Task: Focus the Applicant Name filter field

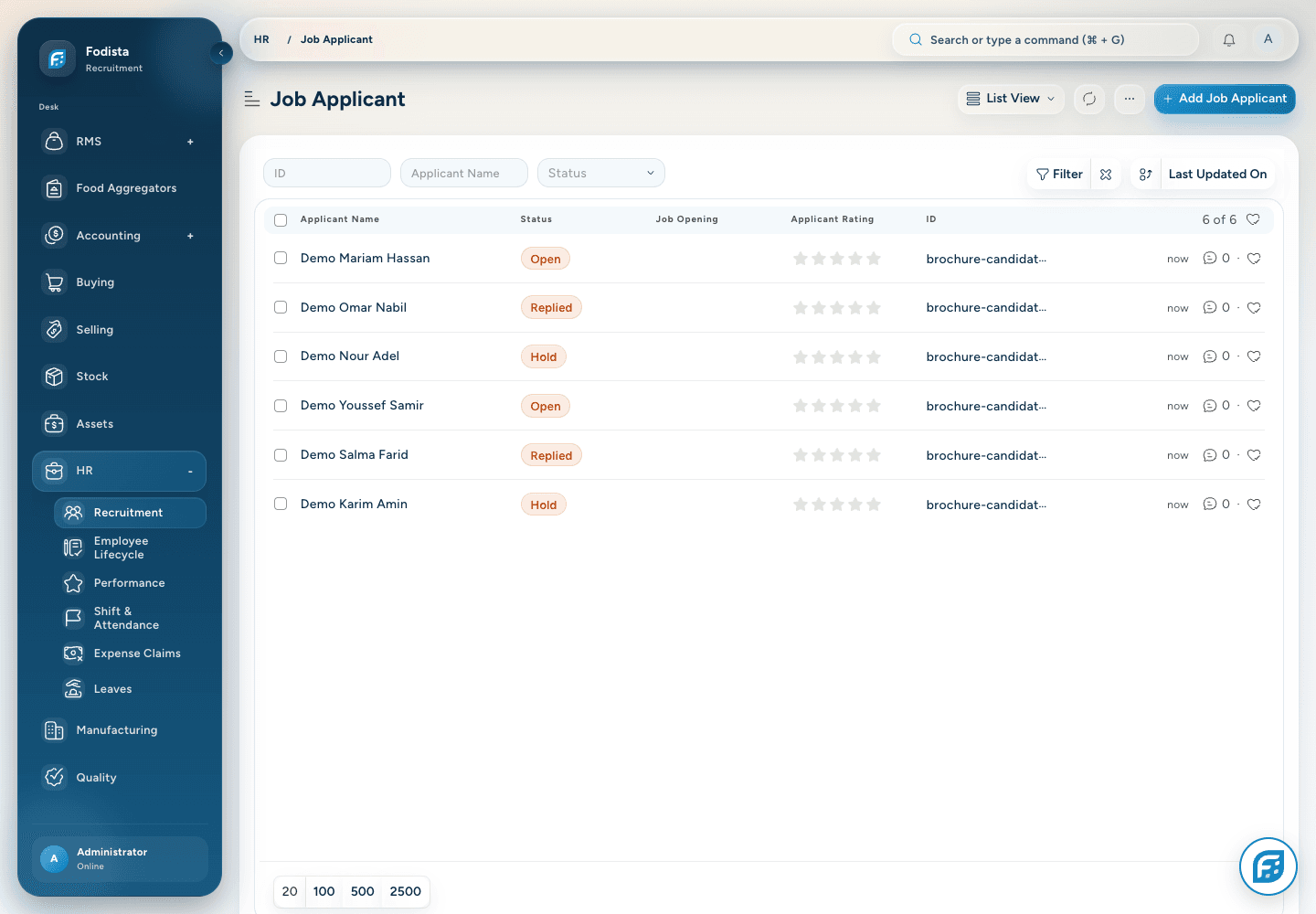Action: pyautogui.click(x=464, y=173)
